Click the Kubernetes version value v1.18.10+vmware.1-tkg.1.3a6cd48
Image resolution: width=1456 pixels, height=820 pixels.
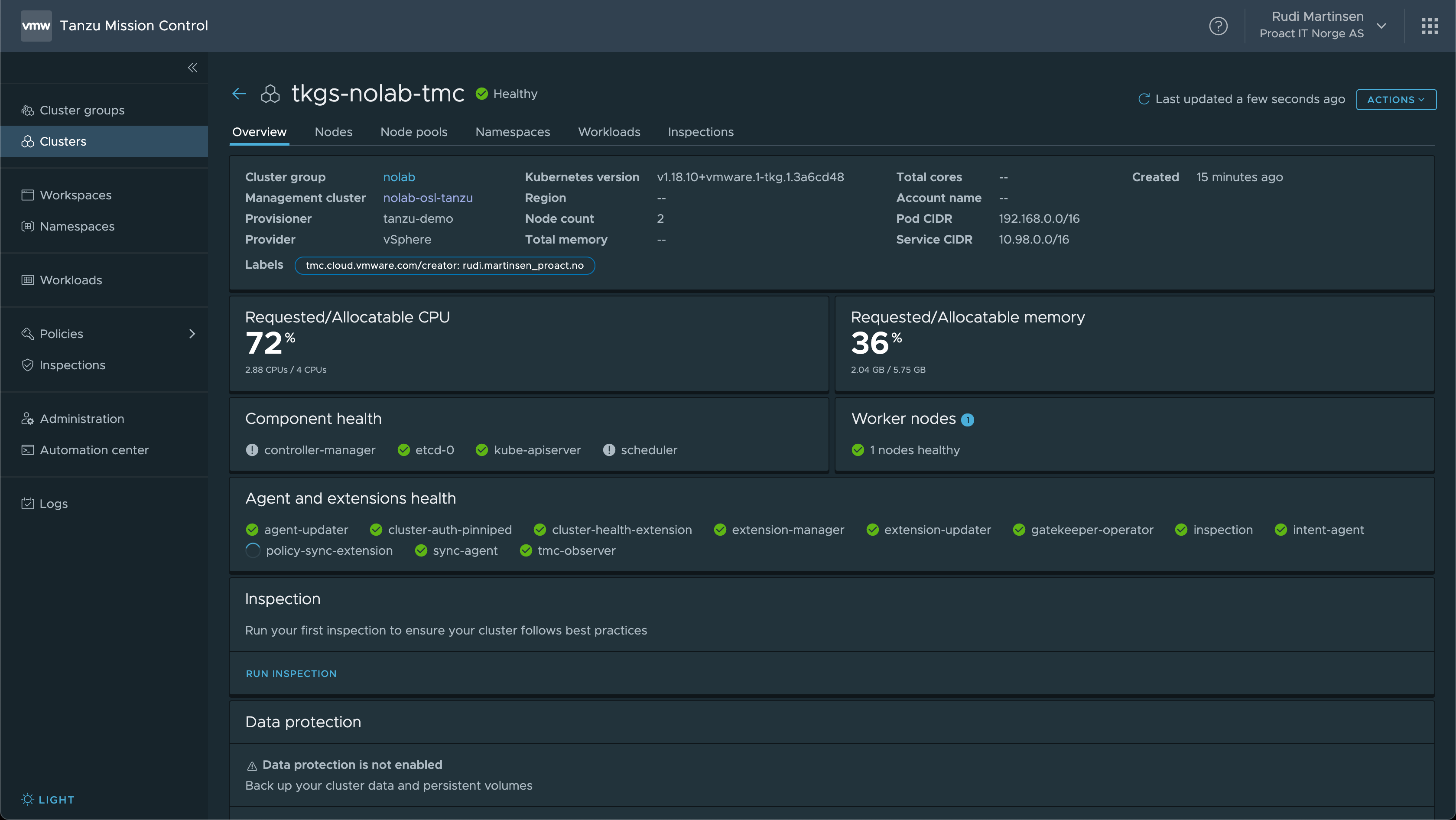[x=750, y=177]
